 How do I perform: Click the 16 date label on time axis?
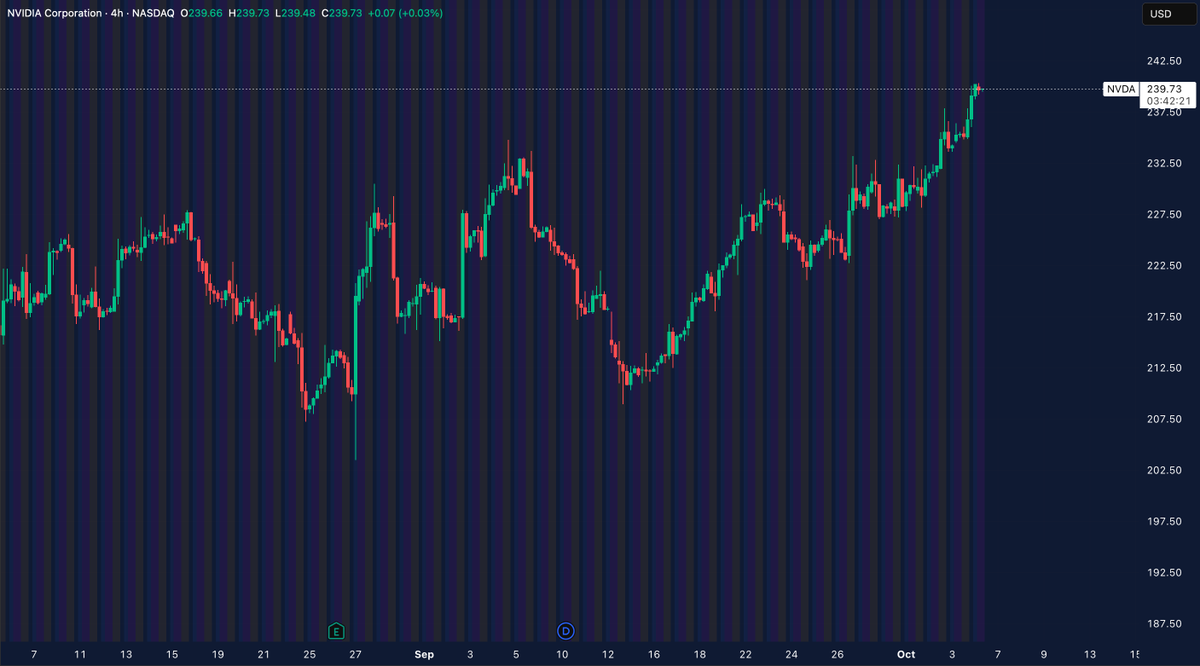tap(654, 654)
